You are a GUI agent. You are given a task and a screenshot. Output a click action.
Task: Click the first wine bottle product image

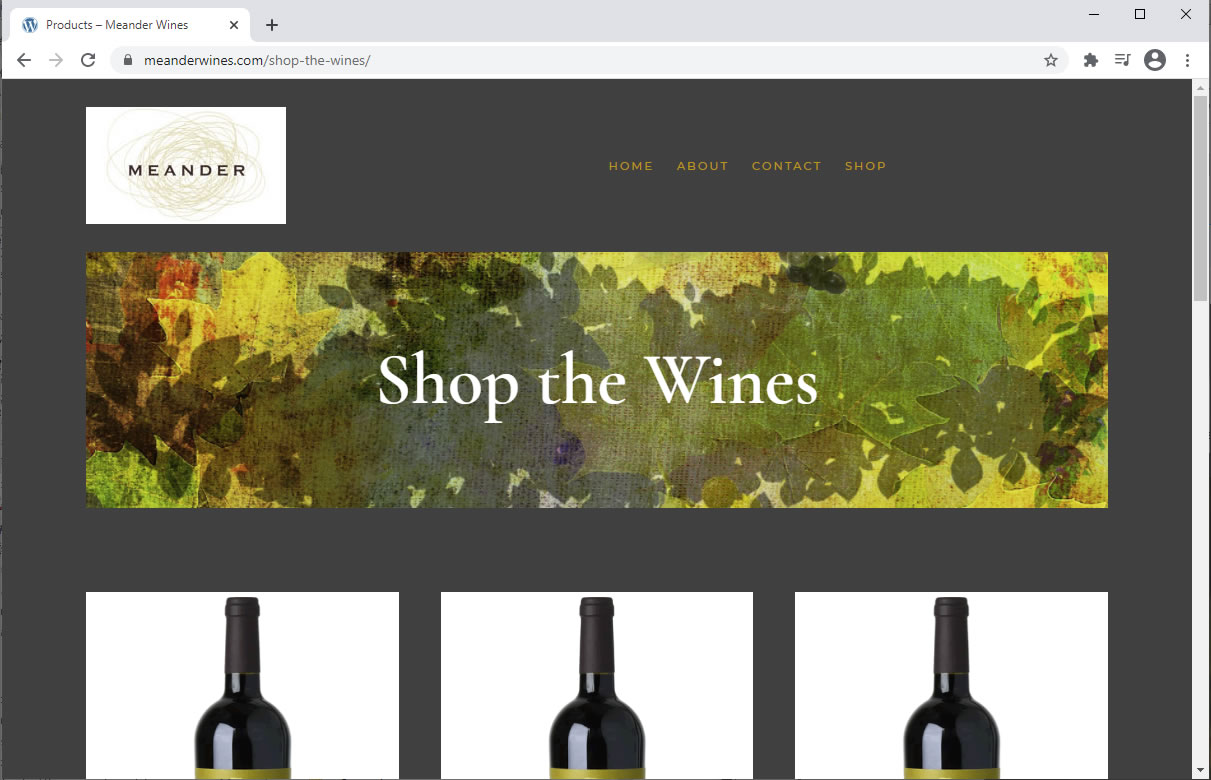242,686
